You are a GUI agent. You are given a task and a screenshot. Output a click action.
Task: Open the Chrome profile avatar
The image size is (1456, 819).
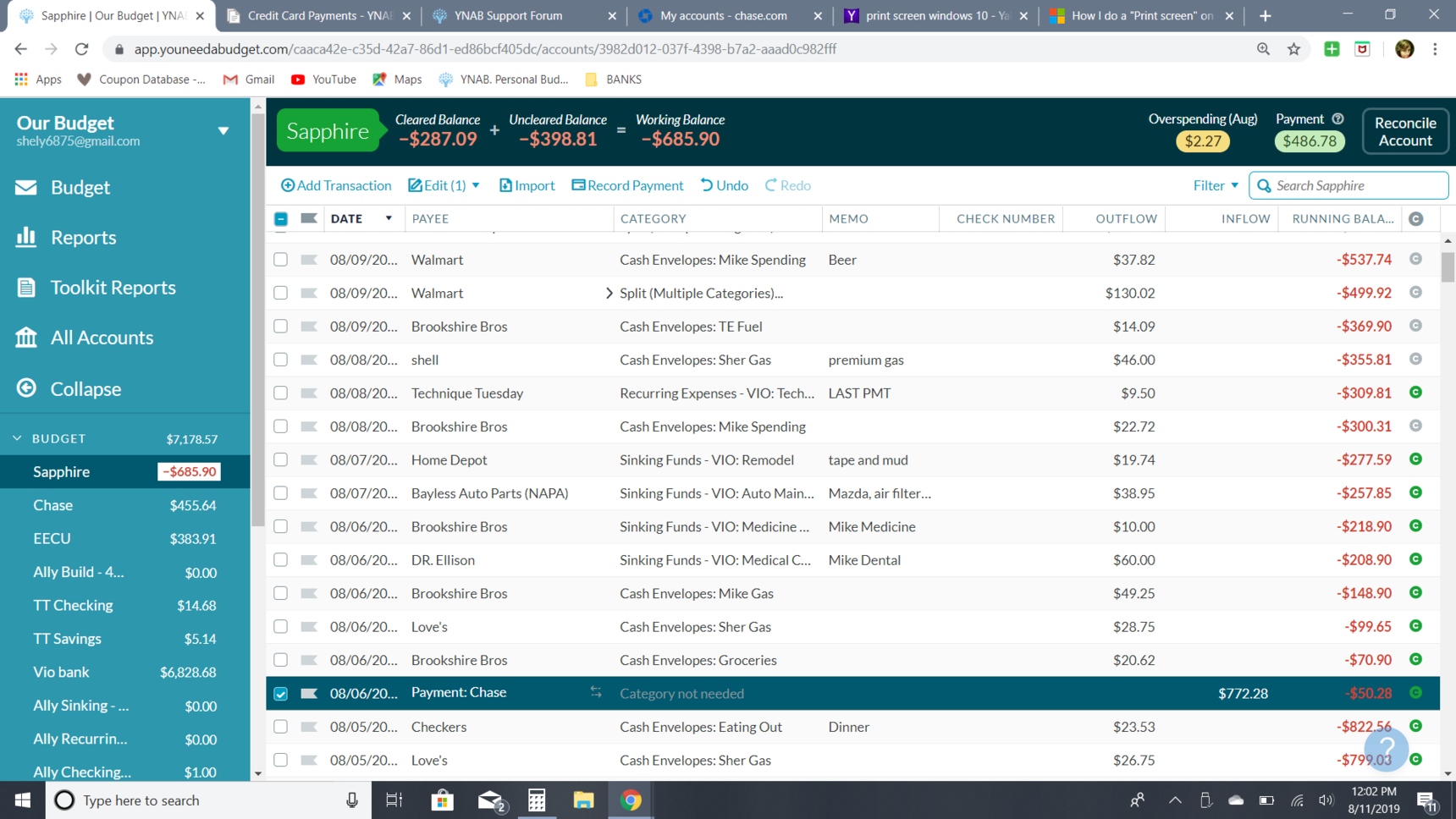coord(1404,49)
